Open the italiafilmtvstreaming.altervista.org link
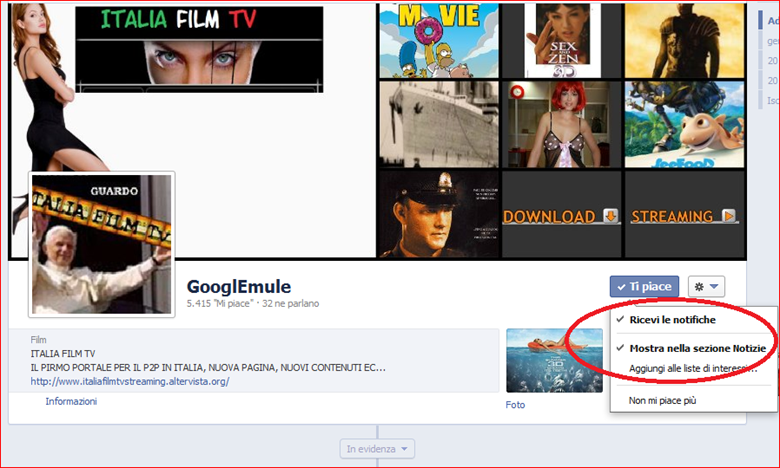 (130, 381)
